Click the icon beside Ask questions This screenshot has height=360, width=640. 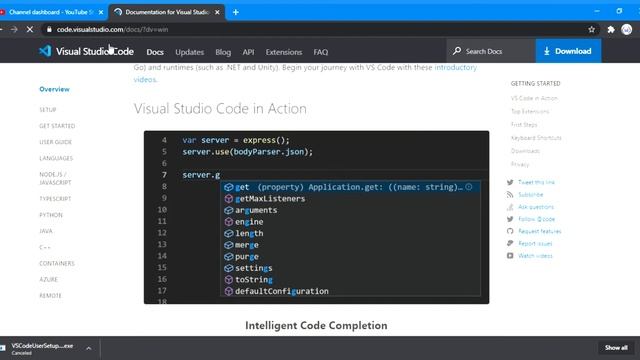pos(510,207)
